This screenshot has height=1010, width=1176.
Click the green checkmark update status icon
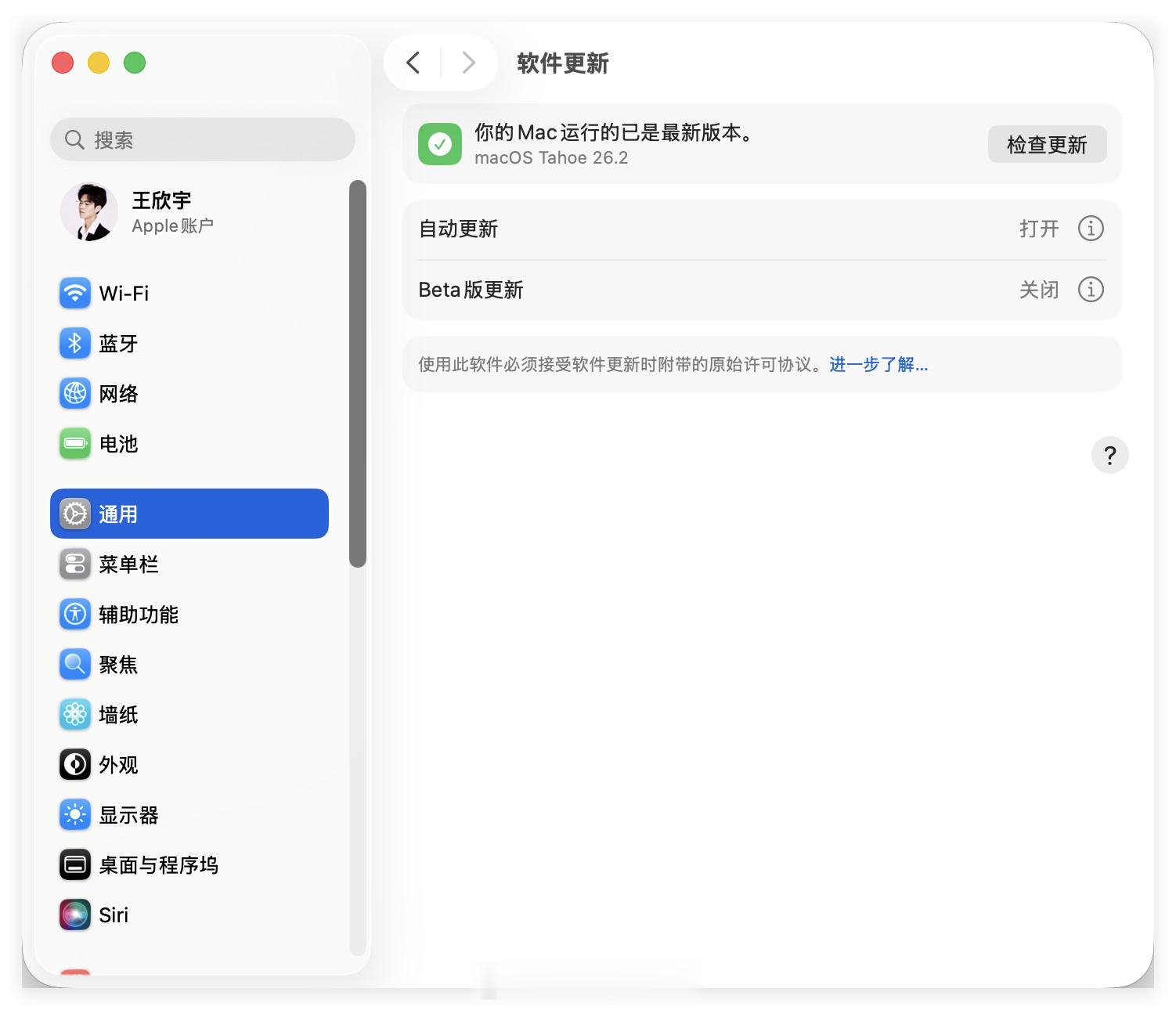pos(440,144)
